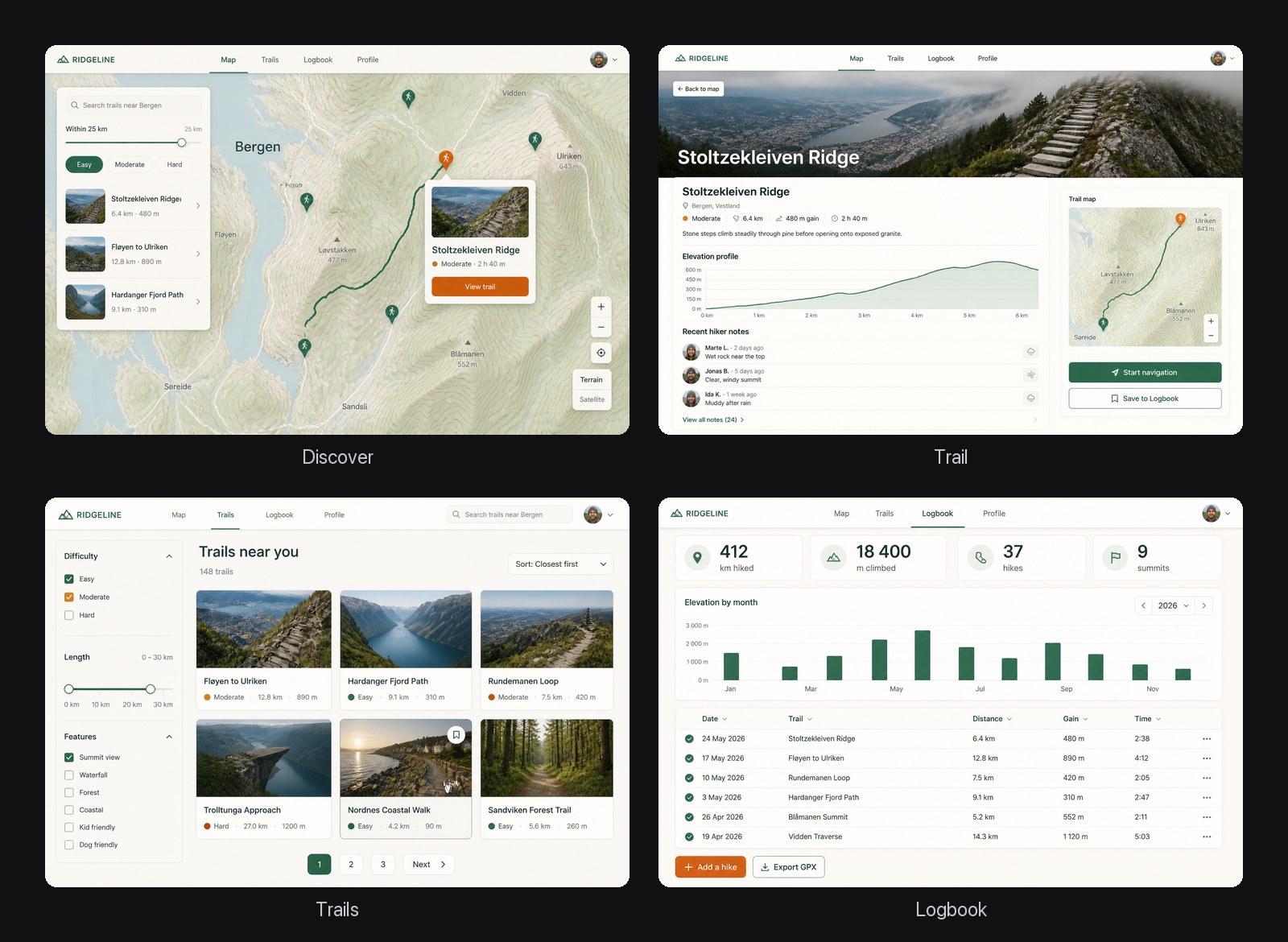Open Trolltunga Approach trail thumbnail

click(x=264, y=758)
